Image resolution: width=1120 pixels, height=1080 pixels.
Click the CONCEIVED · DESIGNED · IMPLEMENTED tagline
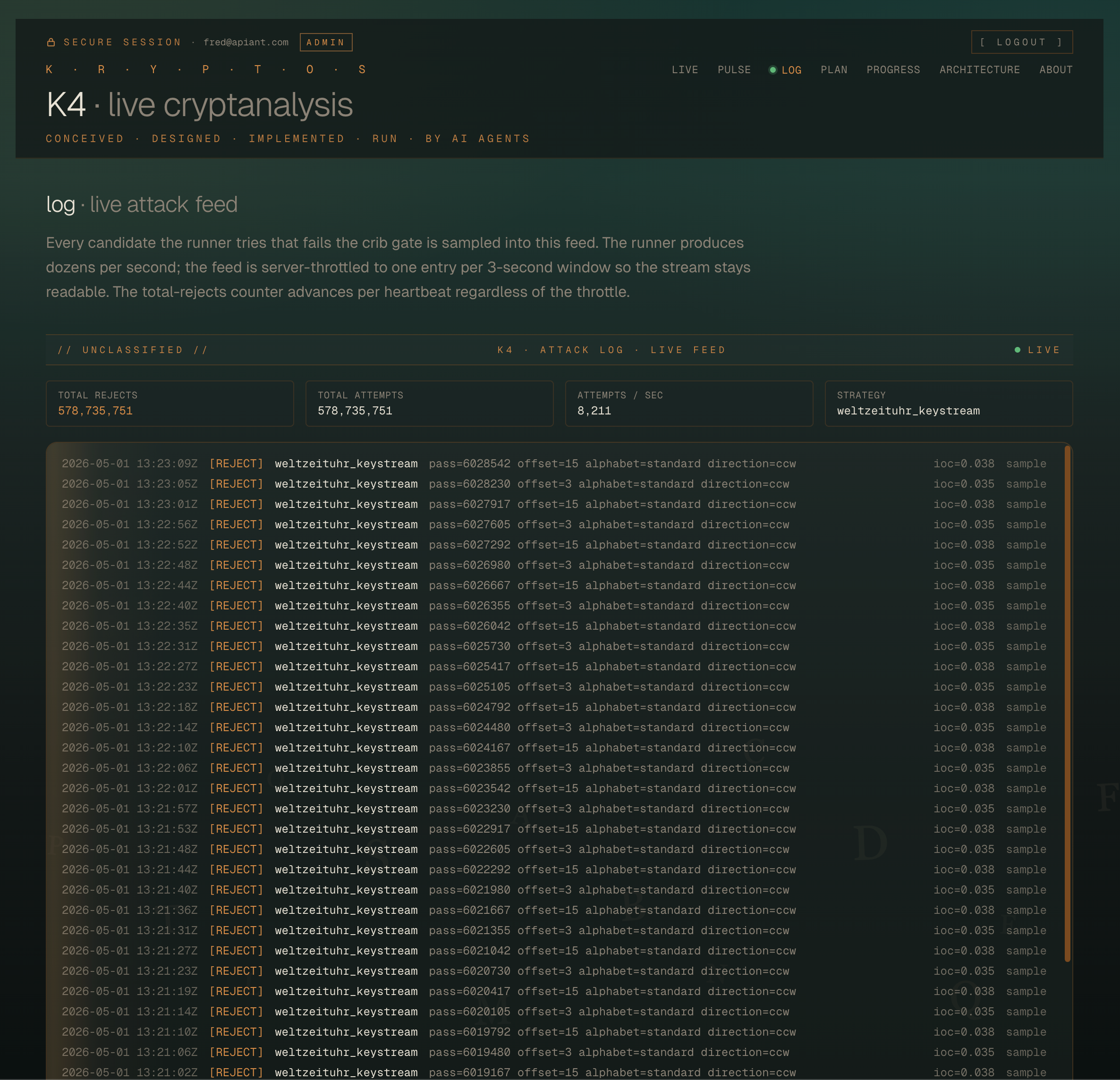288,139
